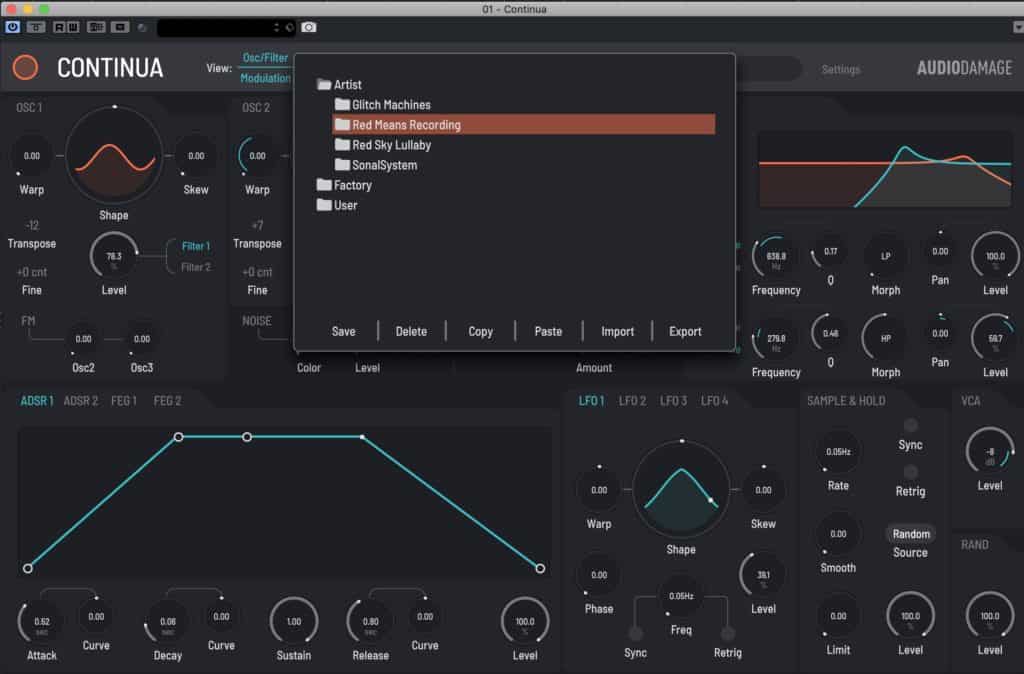Switch to the Modulation view
Screen dimensions: 1024x674
click(x=265, y=78)
